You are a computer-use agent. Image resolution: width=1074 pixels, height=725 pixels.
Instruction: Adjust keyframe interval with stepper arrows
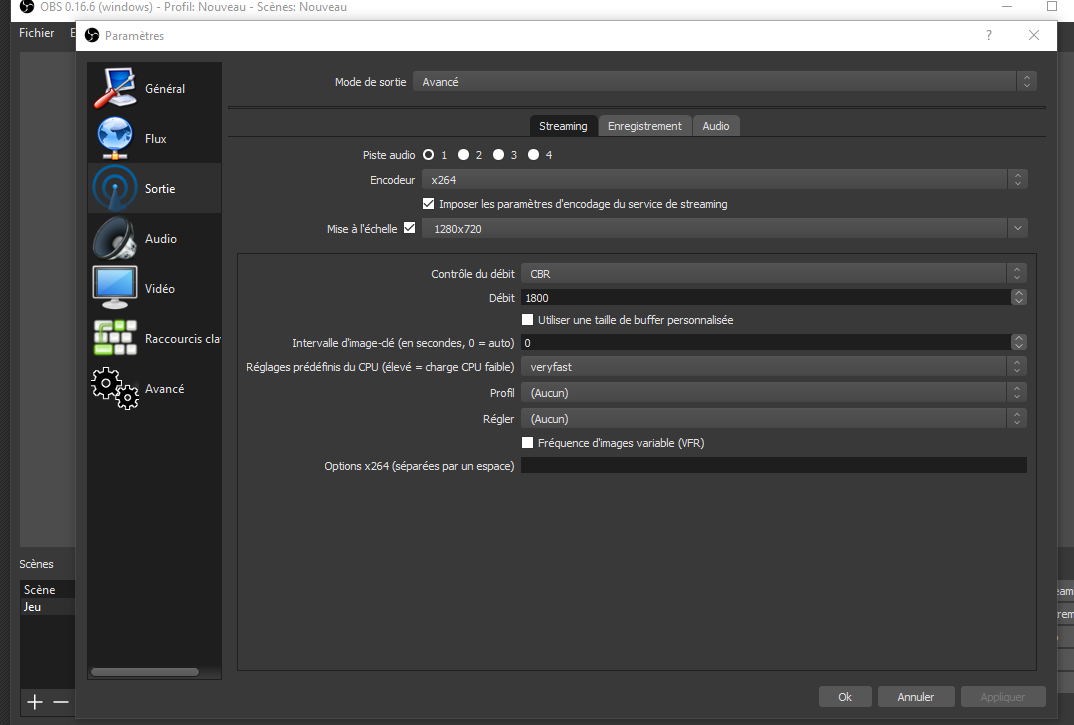point(1019,342)
